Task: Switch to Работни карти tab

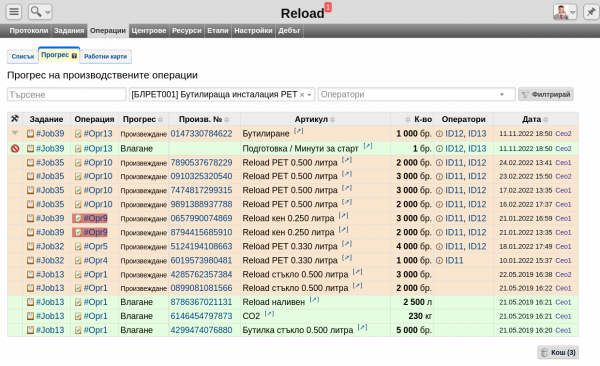Action: pyautogui.click(x=105, y=56)
